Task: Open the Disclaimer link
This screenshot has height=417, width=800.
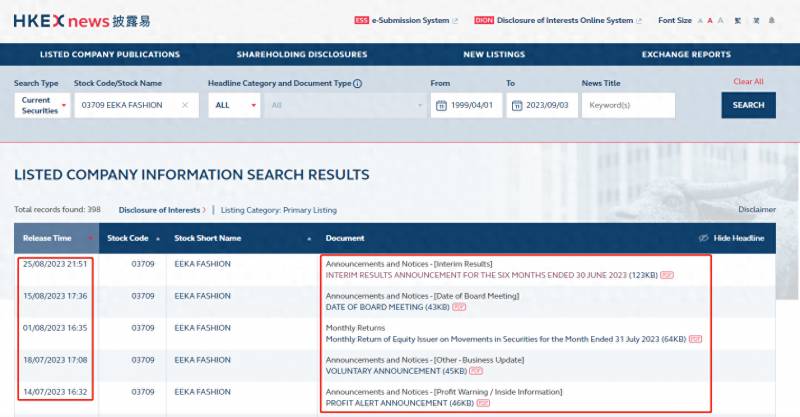Action: [757, 209]
